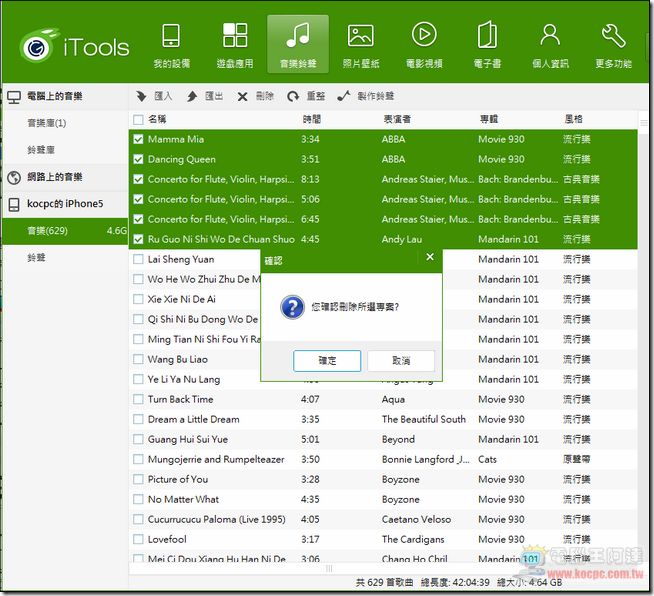
Task: Uncheck the Dancing Queen checkbox
Action: (x=138, y=159)
